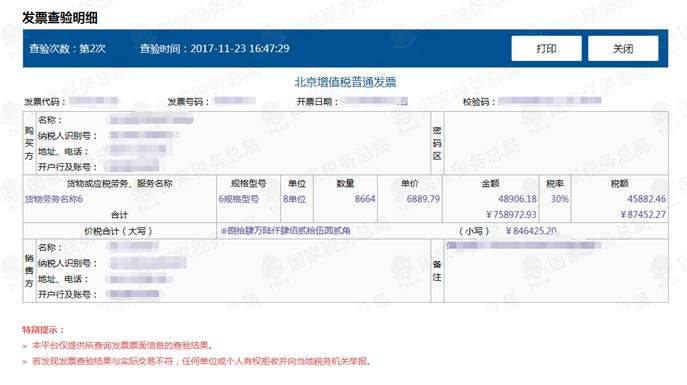Click the 查验时间 timestamp text
This screenshot has height=385, width=687.
[215, 49]
